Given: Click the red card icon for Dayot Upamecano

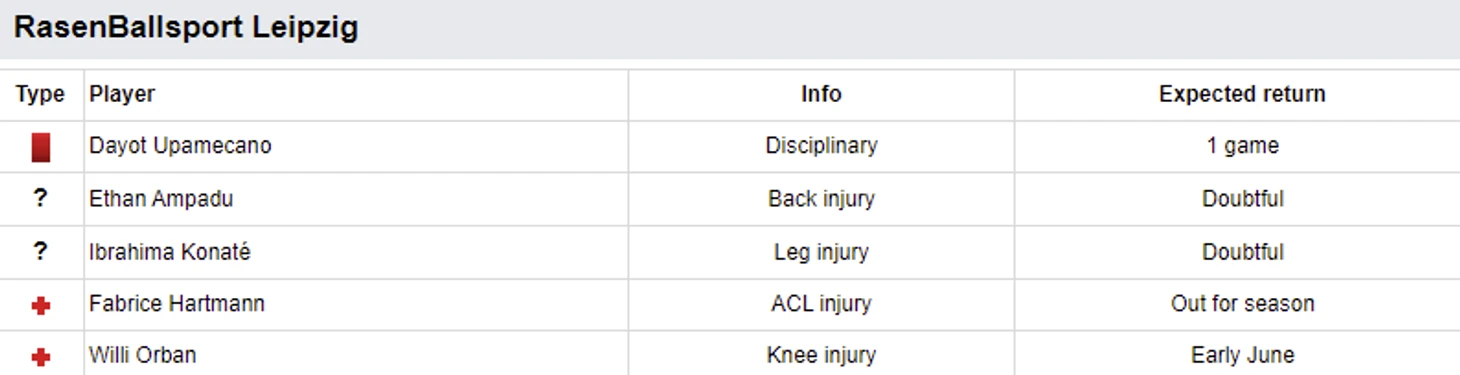Looking at the screenshot, I should click(40, 147).
